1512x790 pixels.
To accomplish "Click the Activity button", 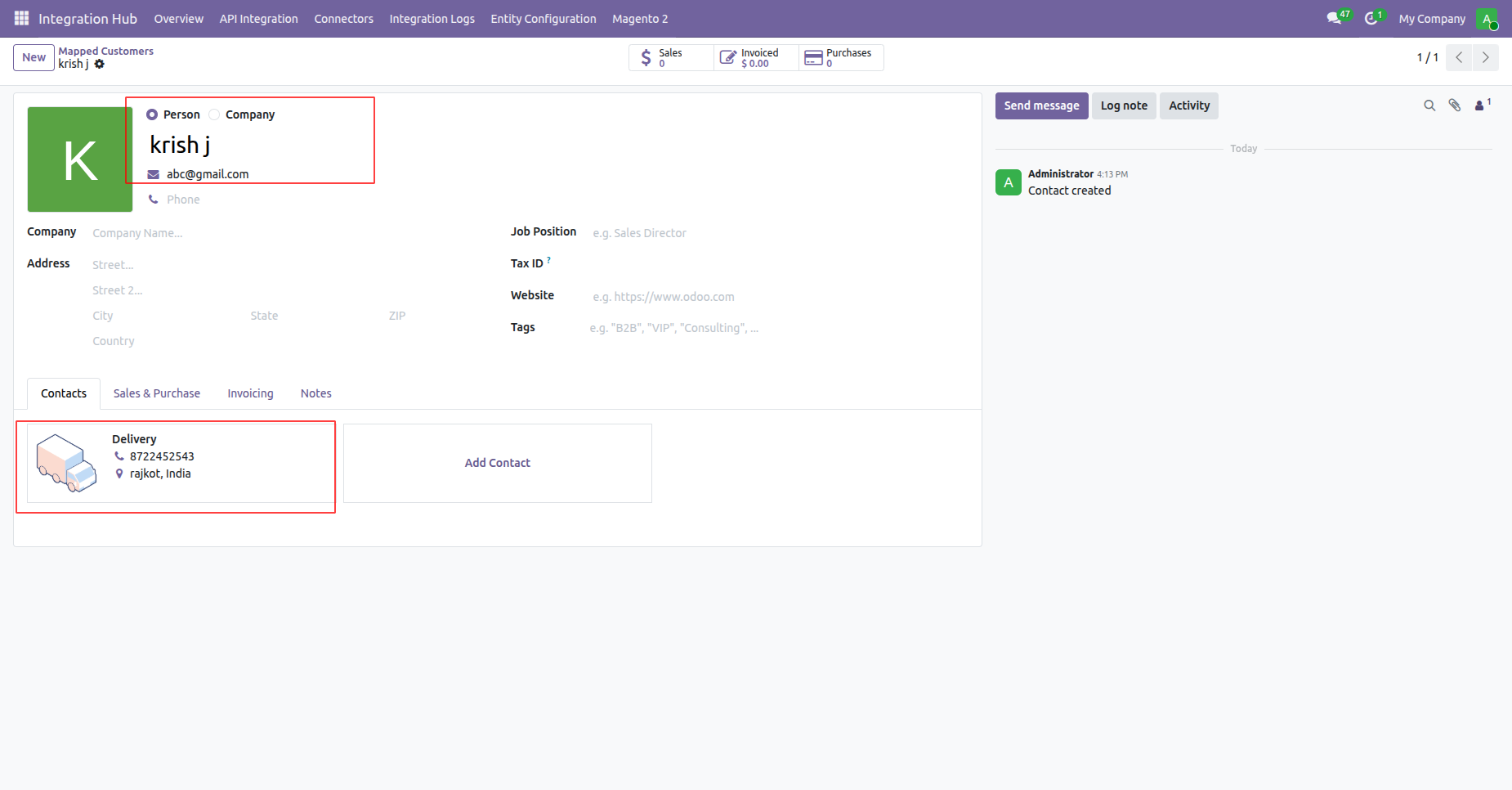I will (x=1189, y=105).
